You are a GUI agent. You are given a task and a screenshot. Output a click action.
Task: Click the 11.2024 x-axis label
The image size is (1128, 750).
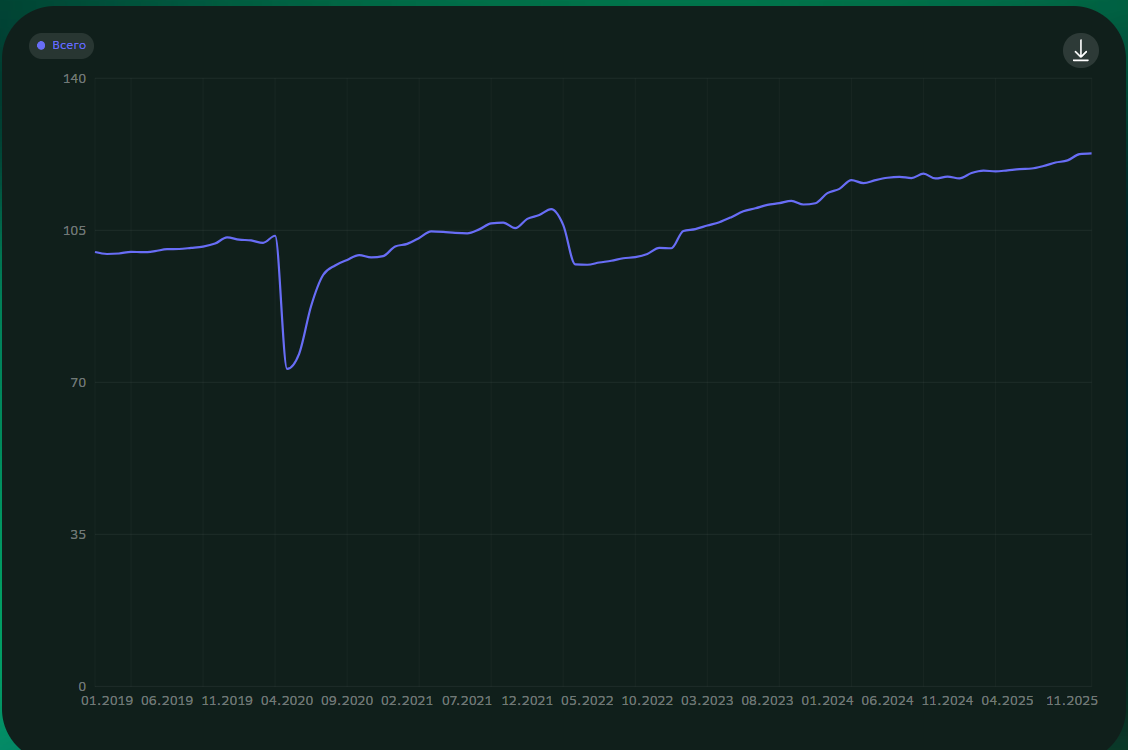coord(947,700)
